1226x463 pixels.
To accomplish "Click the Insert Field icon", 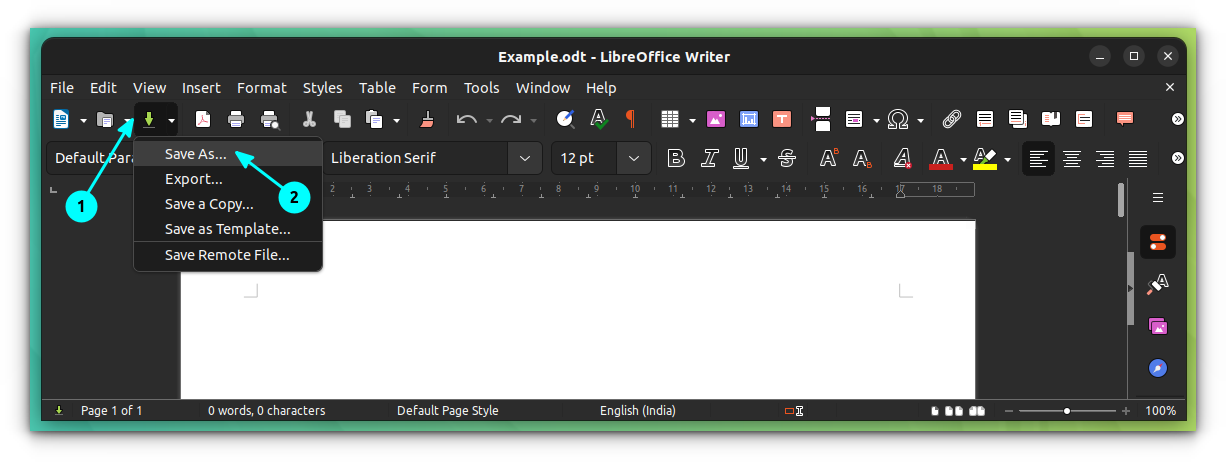I will [x=854, y=119].
